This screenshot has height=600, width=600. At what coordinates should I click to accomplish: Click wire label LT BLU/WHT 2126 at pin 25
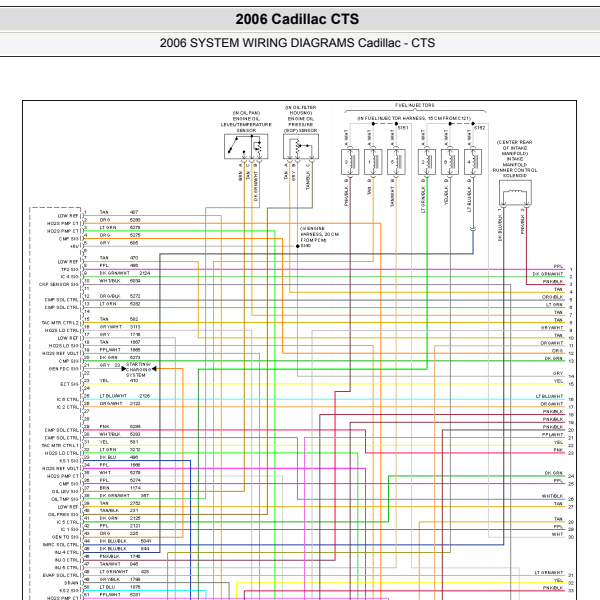[125, 396]
